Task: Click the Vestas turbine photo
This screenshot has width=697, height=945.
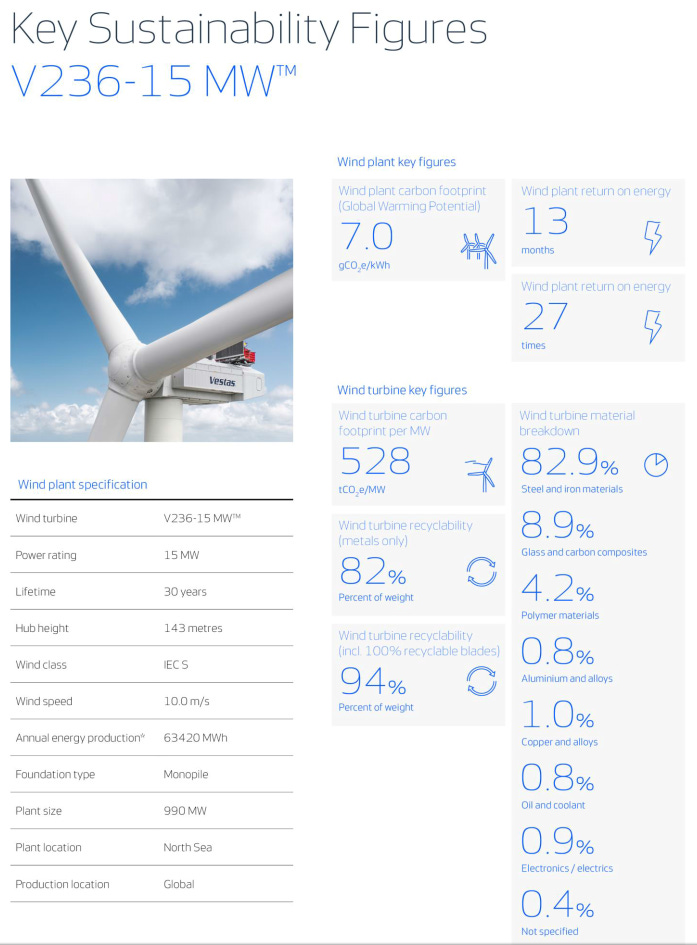Action: (152, 310)
